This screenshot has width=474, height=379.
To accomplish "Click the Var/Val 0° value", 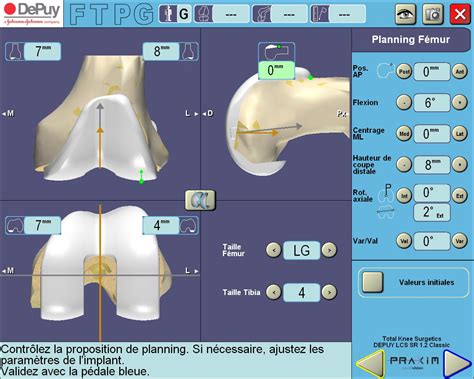I will (x=432, y=241).
